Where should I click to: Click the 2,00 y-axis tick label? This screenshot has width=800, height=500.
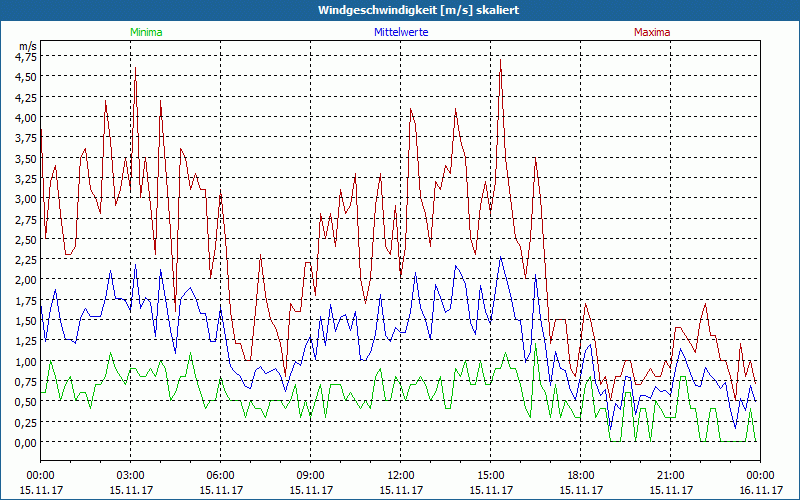tap(26, 280)
